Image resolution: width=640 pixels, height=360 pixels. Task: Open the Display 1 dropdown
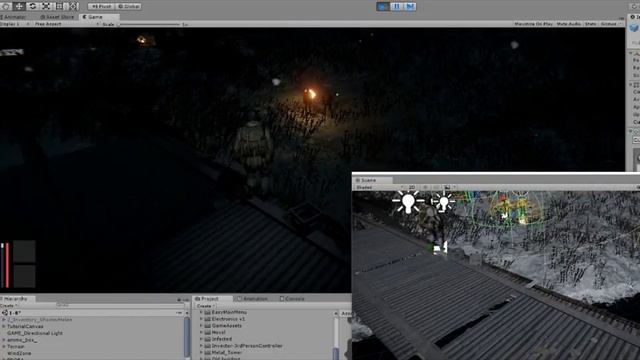pyautogui.click(x=15, y=24)
